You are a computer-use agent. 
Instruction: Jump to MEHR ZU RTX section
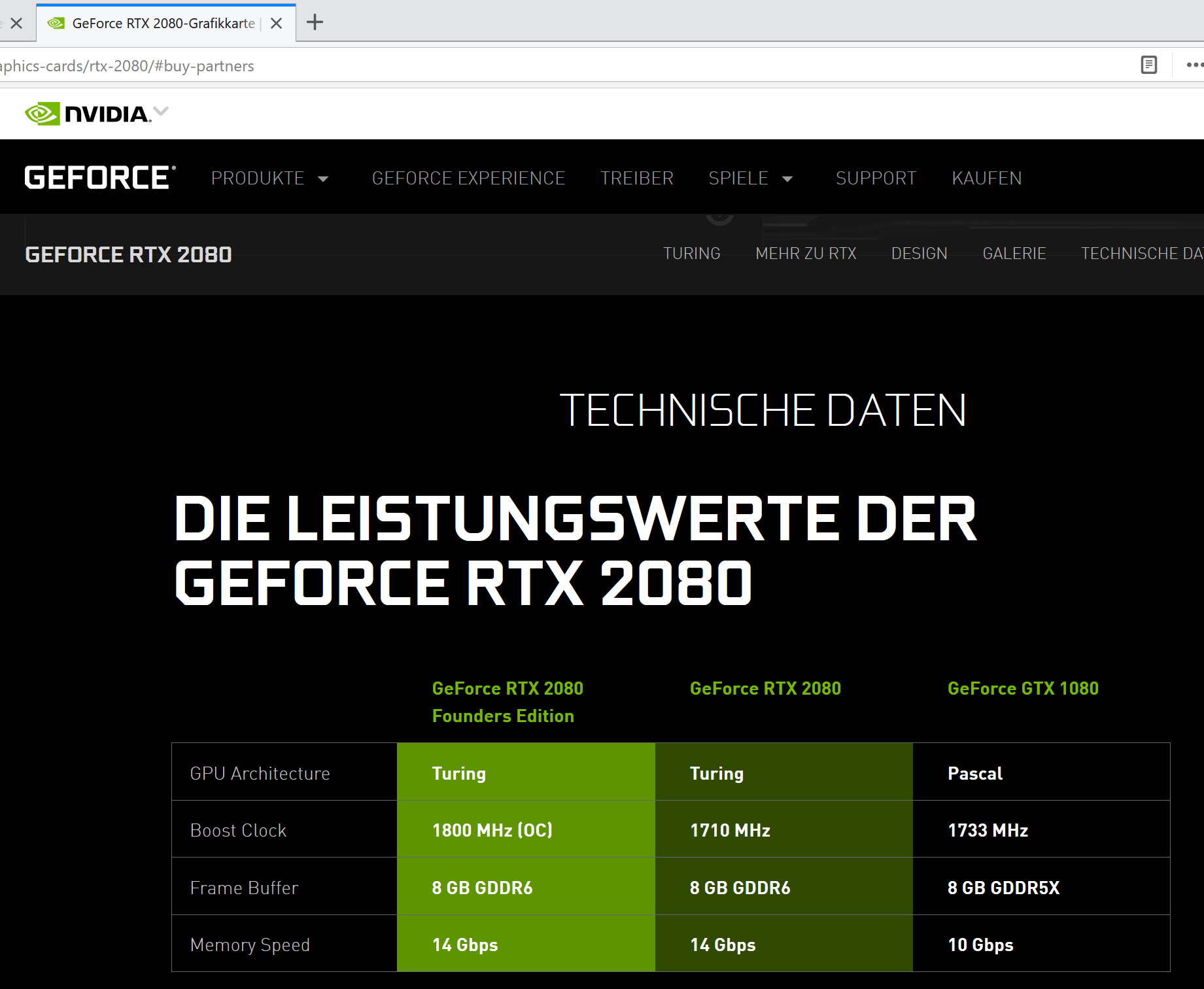(806, 254)
